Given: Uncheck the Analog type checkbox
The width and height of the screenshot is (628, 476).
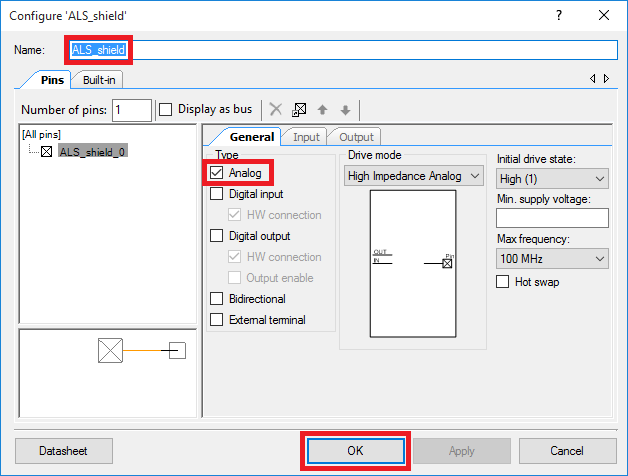Looking at the screenshot, I should coord(216,173).
